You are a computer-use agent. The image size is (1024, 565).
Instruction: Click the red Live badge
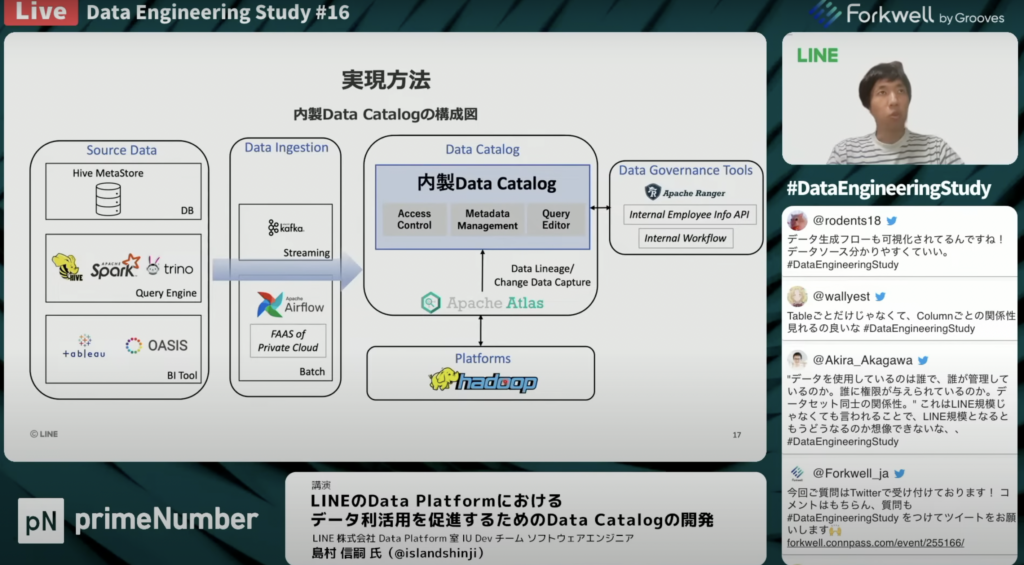[x=40, y=13]
